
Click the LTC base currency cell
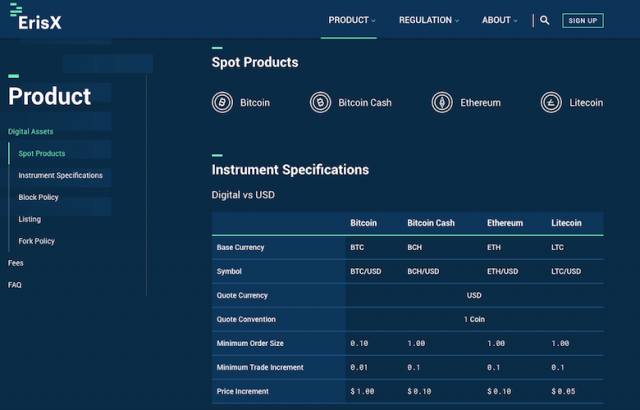(557, 247)
